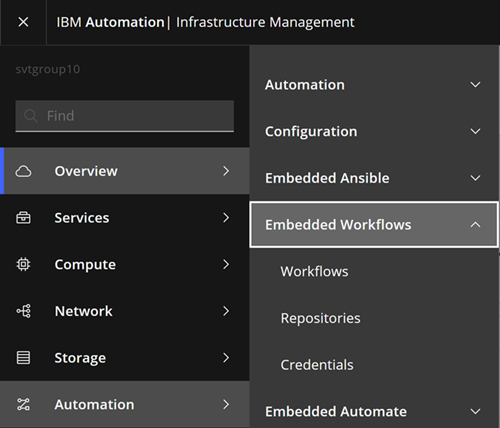Screen dimensions: 500x428
Task: Expand the Embedded Automate chevron
Action: click(475, 411)
